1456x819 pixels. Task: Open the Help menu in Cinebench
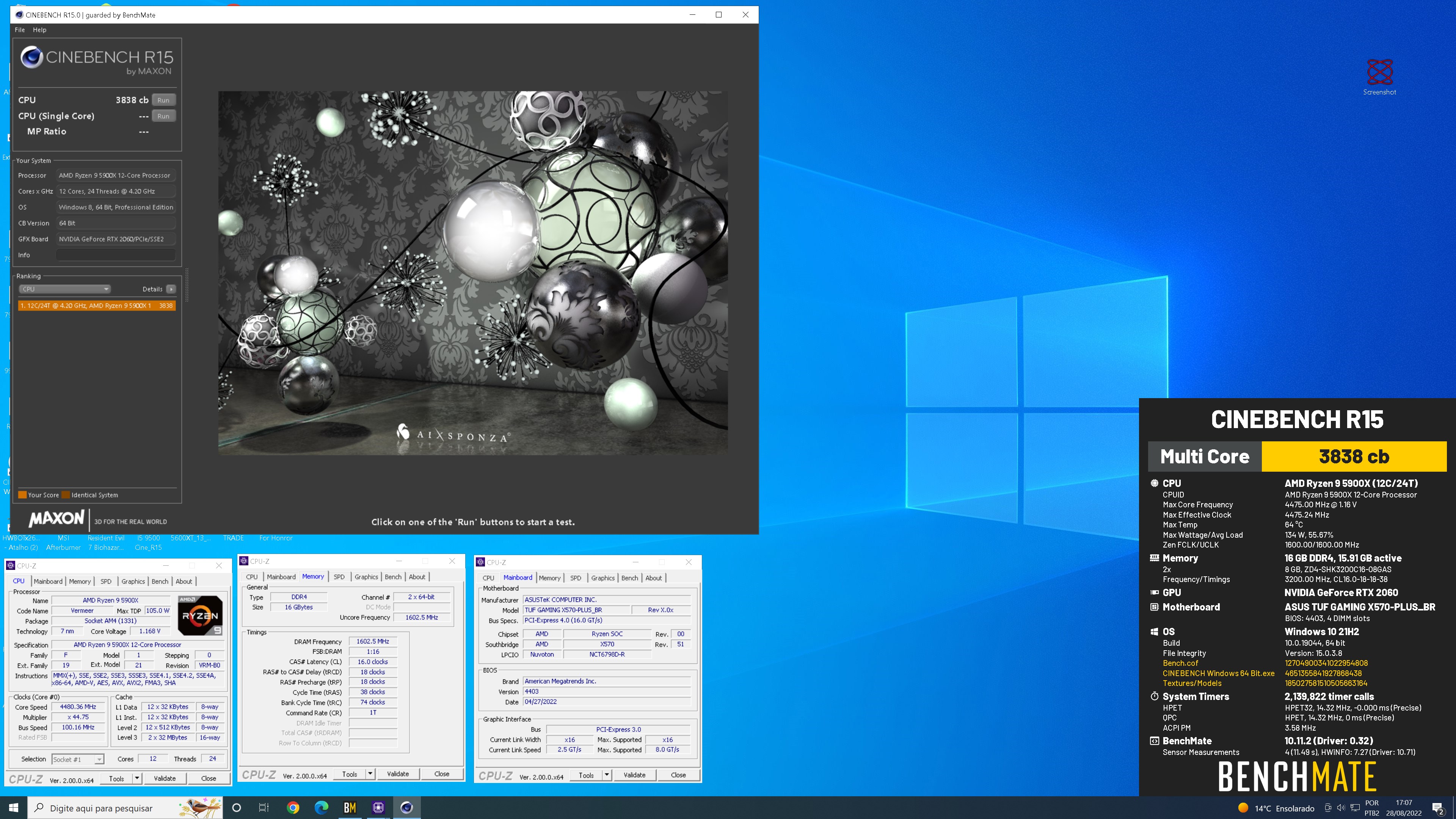tap(39, 30)
